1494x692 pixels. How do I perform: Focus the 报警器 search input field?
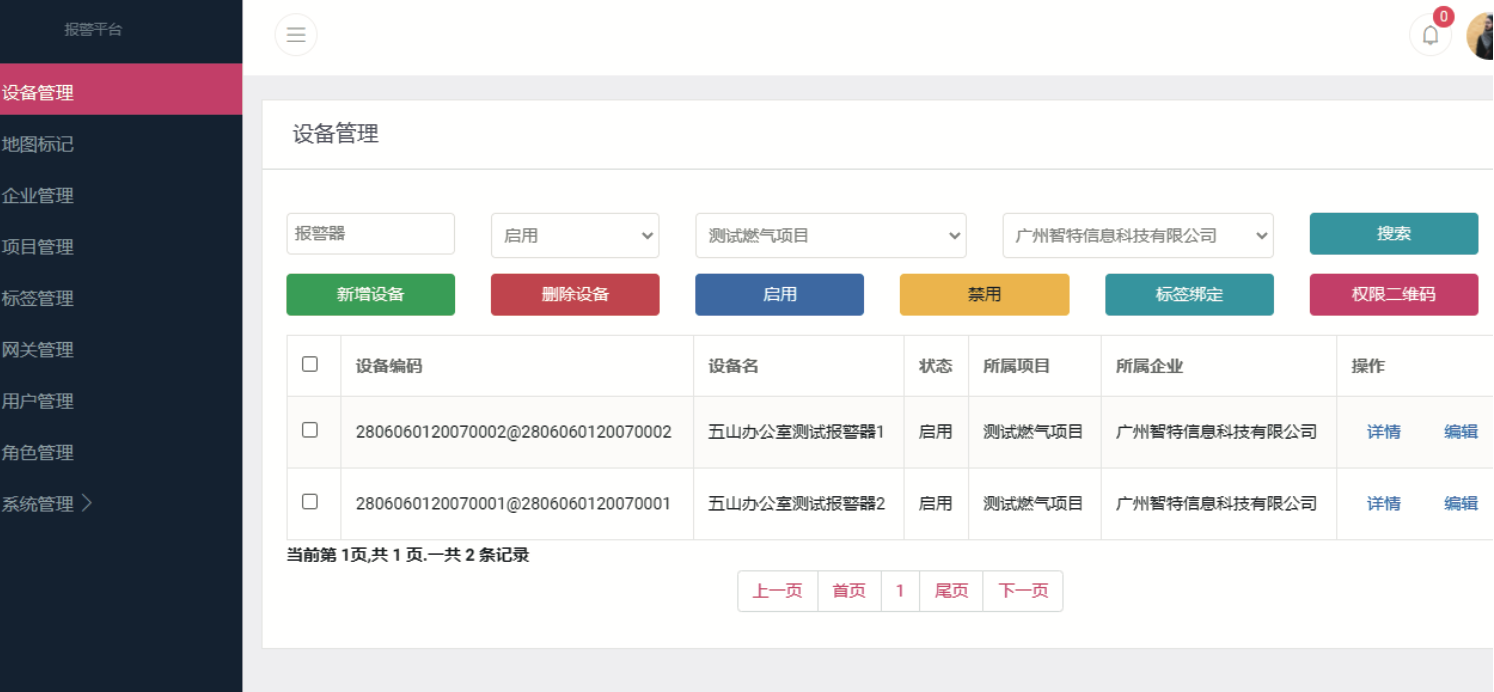[x=370, y=234]
